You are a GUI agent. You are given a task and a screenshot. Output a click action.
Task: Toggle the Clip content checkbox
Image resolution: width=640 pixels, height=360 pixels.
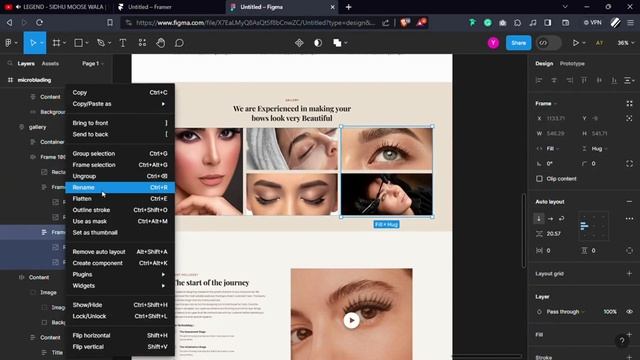coord(539,179)
